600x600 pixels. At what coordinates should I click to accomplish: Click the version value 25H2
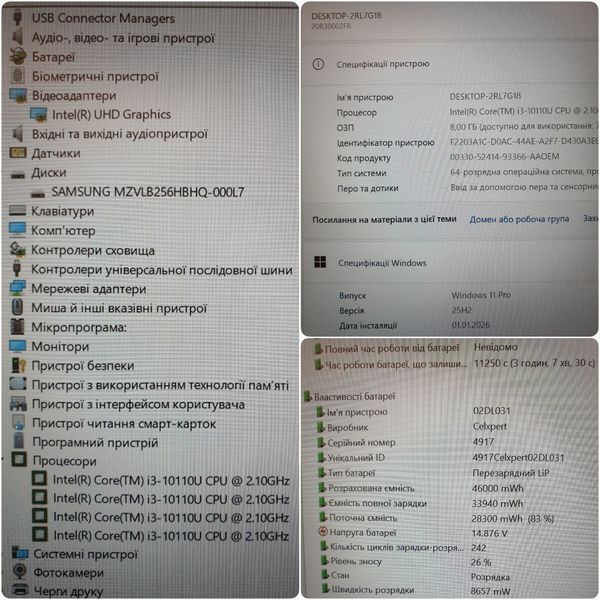pos(461,310)
